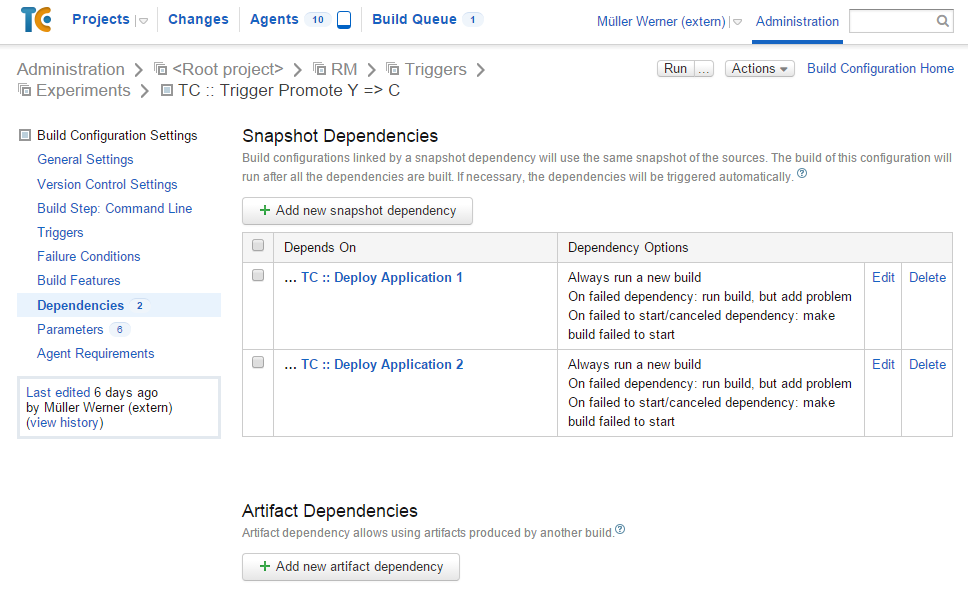
Task: Select all dependencies using header checkbox
Action: (257, 245)
